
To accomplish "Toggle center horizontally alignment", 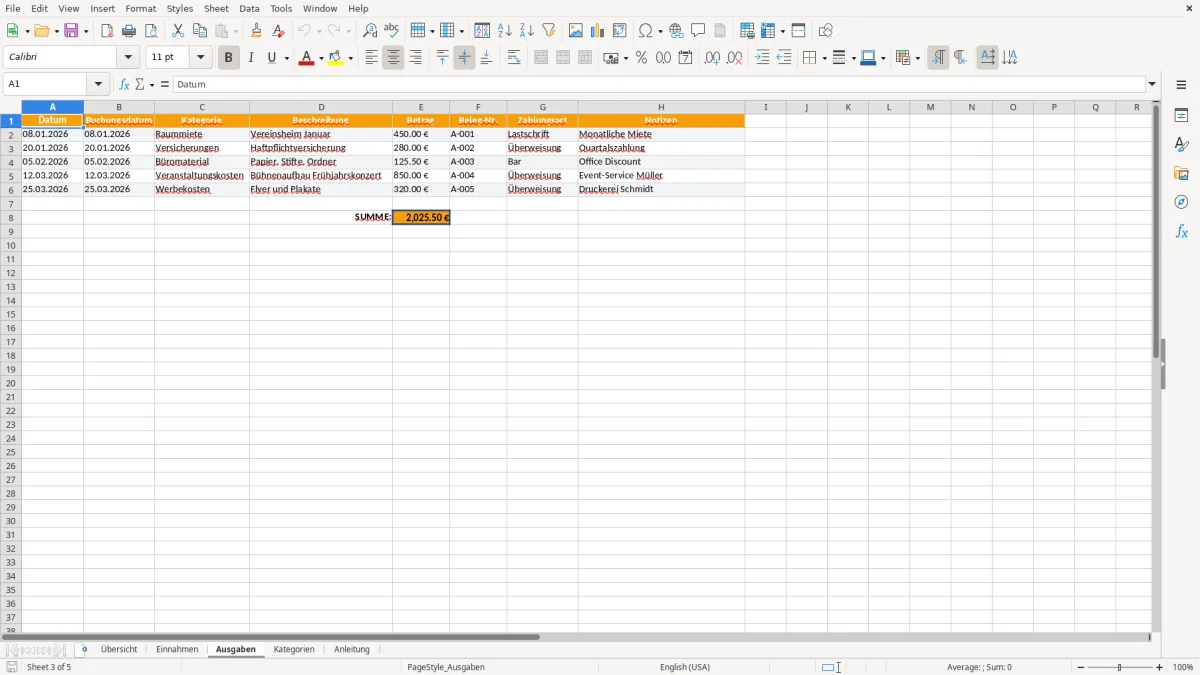I will [393, 58].
